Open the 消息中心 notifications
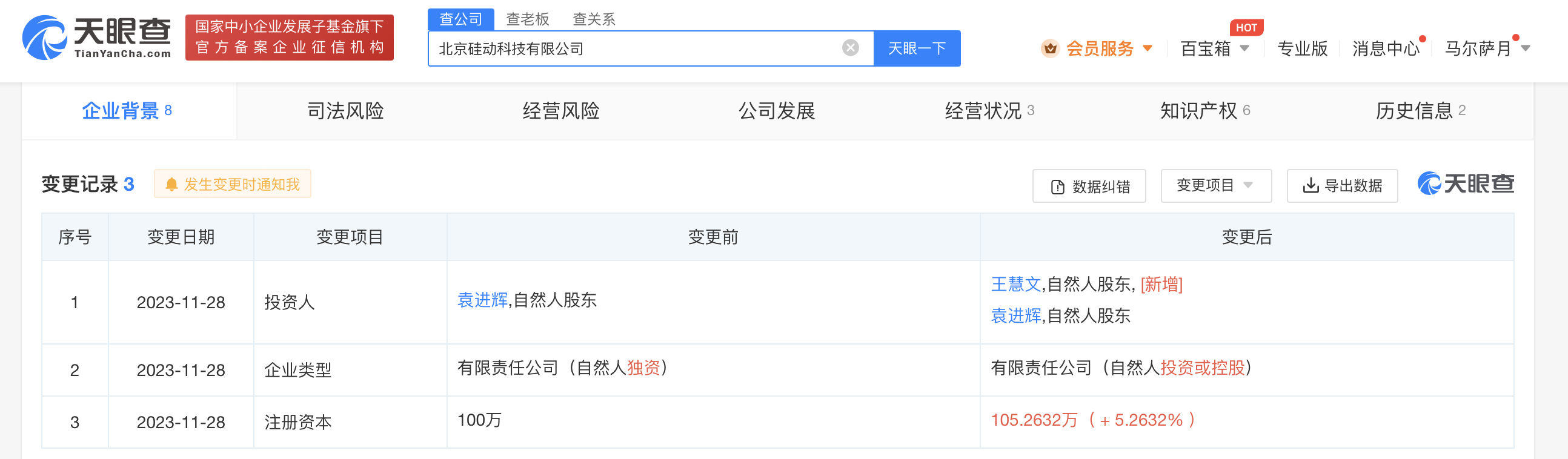The height and width of the screenshot is (459, 1568). pyautogui.click(x=1386, y=48)
